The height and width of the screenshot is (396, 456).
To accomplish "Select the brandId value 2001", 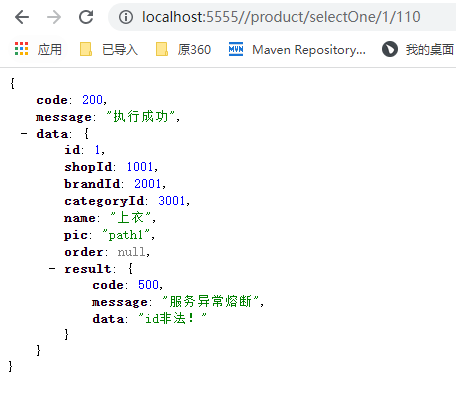I will pos(148,184).
